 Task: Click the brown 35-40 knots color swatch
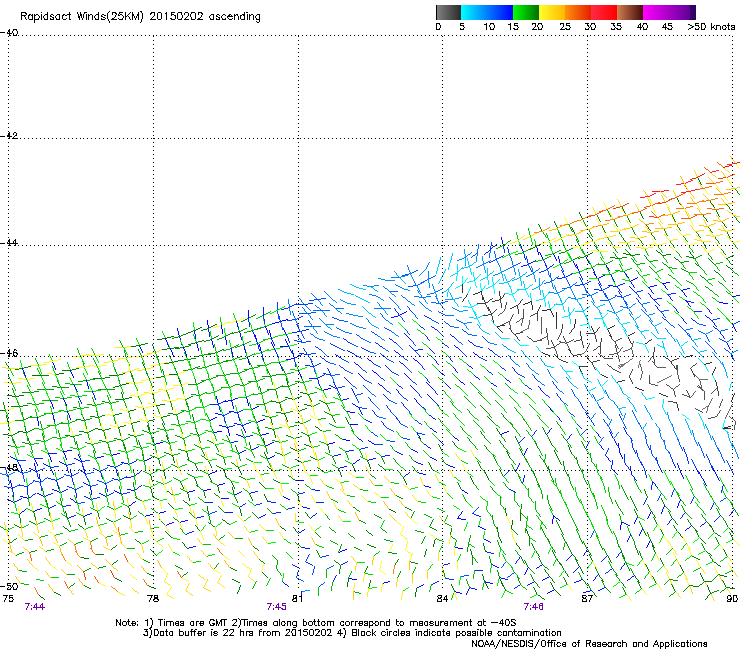(630, 12)
